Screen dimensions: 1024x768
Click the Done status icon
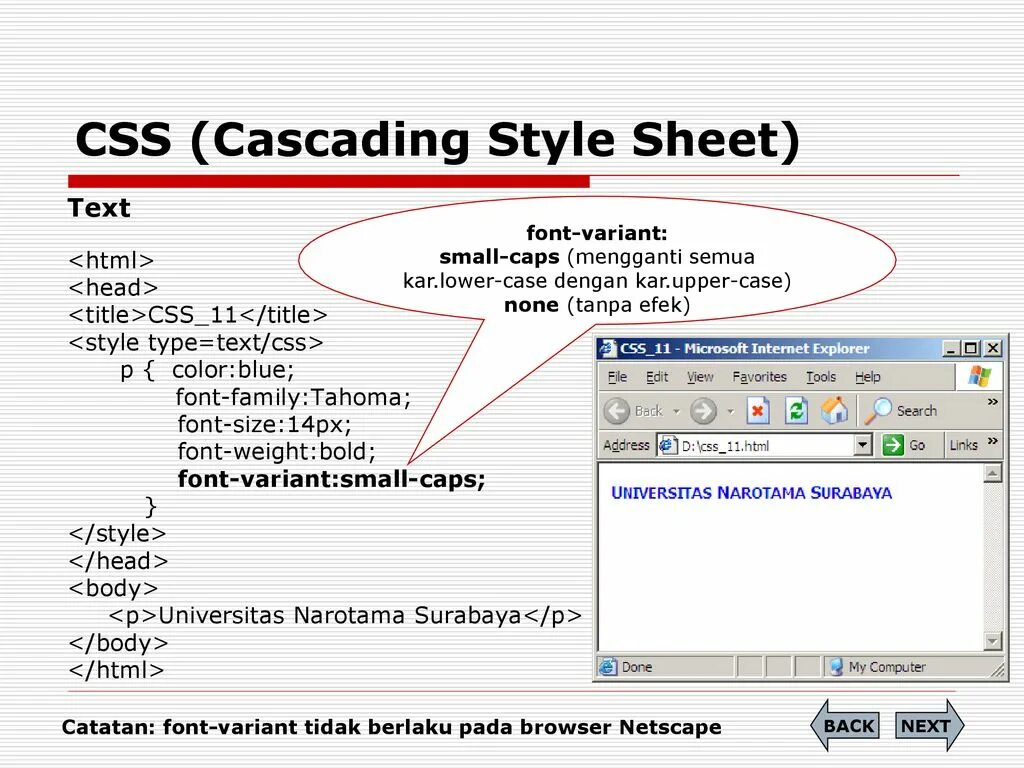tap(608, 667)
